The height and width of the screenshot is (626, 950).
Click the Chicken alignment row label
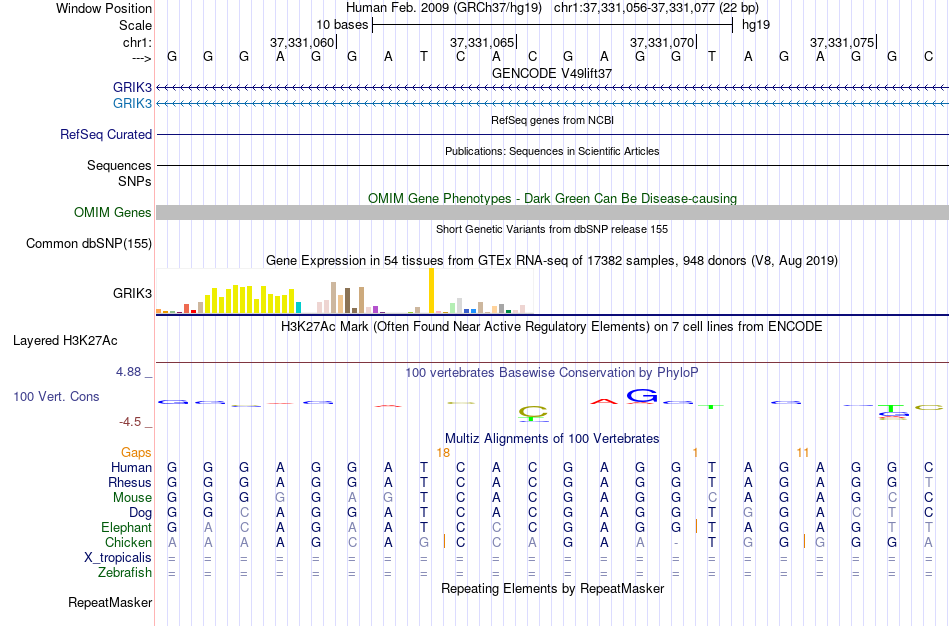[128, 542]
